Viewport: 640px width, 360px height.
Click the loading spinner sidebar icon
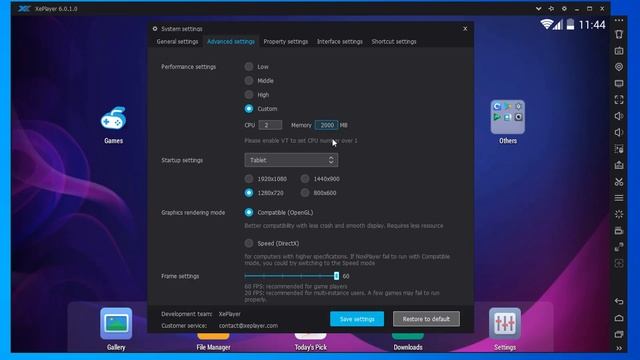(619, 214)
